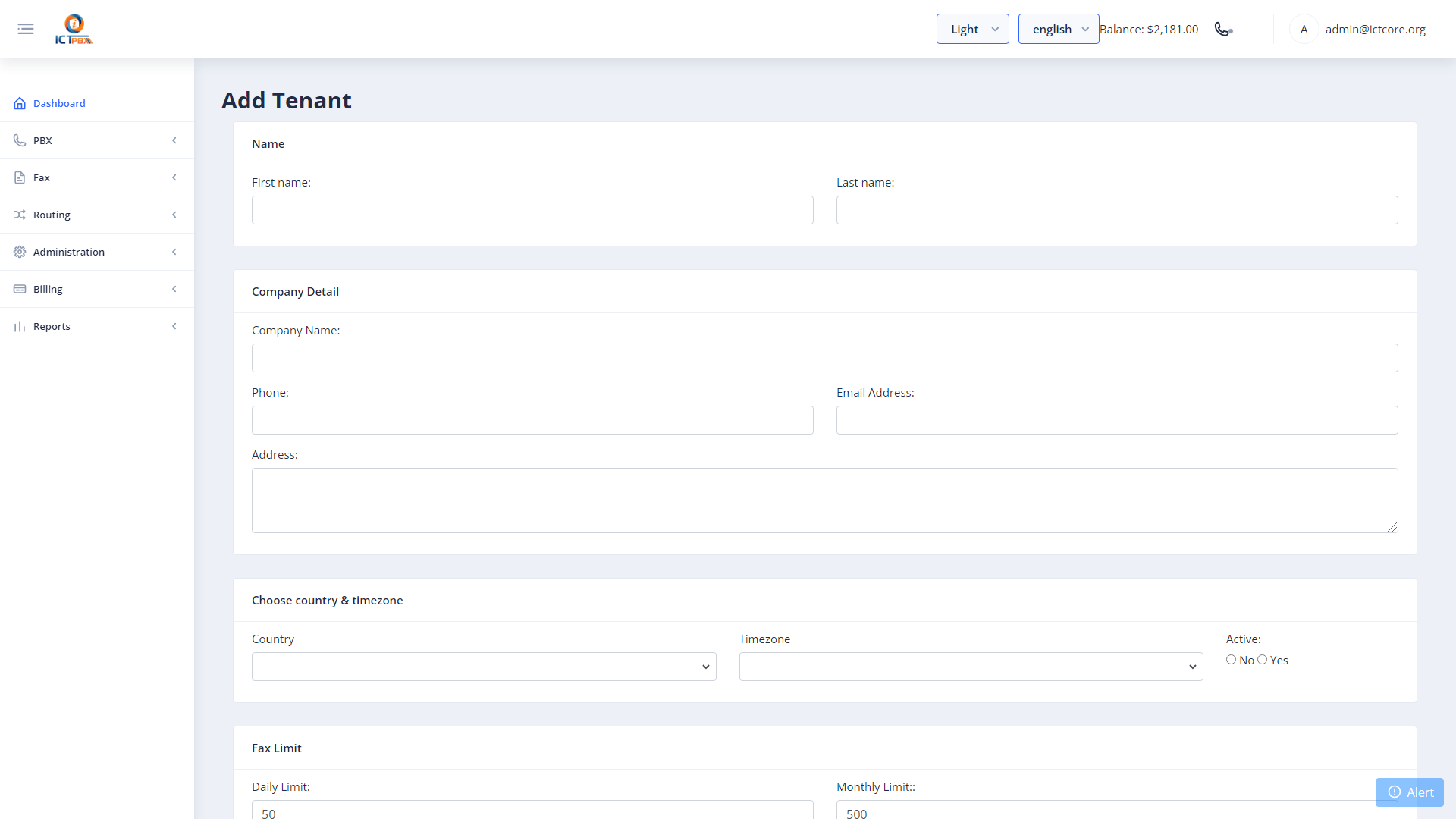The width and height of the screenshot is (1456, 819).
Task: Click the Reports bar chart icon
Action: pyautogui.click(x=20, y=326)
